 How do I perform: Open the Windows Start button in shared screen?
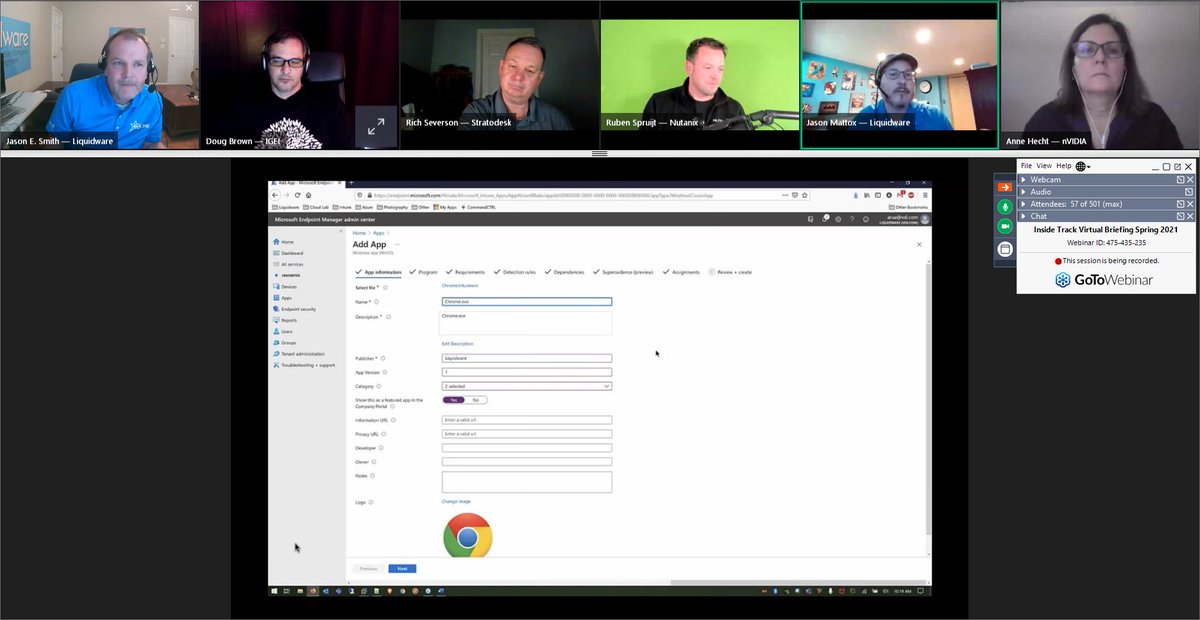click(275, 591)
